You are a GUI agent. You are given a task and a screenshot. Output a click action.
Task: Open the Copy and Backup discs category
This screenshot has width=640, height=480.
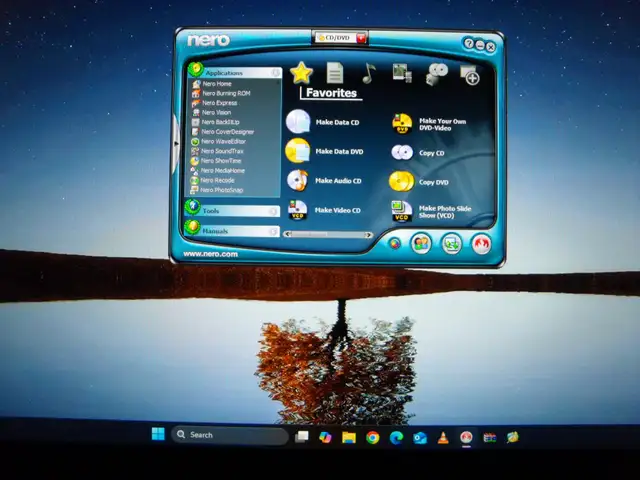(x=437, y=74)
